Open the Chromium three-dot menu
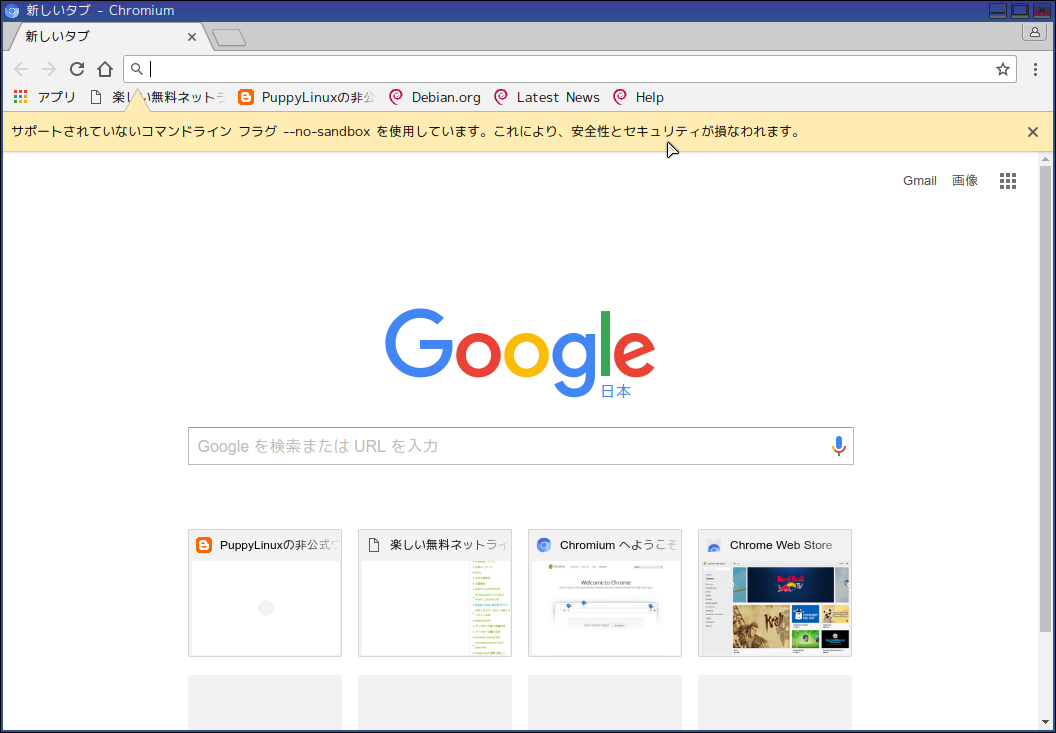 [x=1036, y=69]
